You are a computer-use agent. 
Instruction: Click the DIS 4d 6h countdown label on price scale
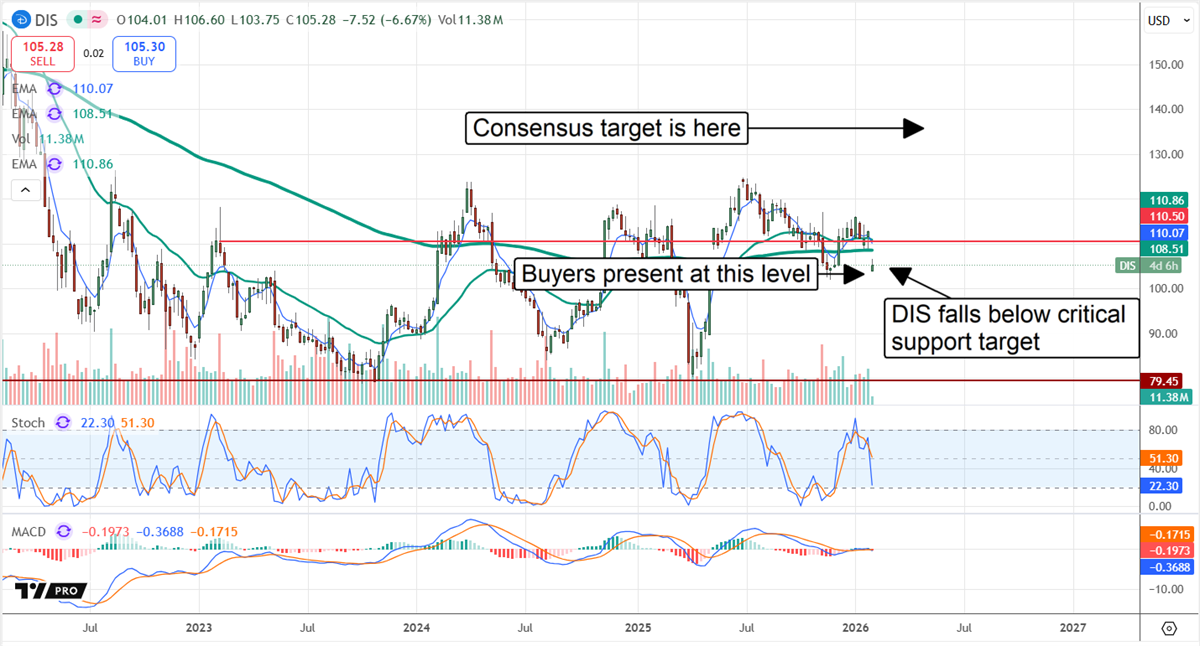(1147, 265)
